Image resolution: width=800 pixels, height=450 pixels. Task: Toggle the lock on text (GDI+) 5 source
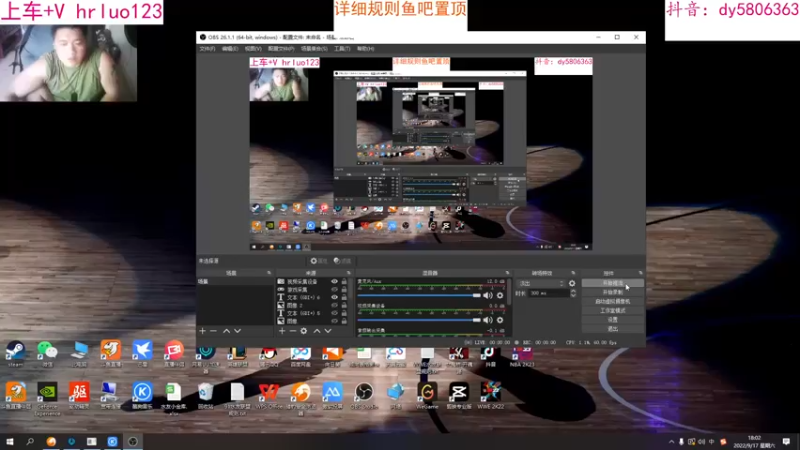point(344,313)
